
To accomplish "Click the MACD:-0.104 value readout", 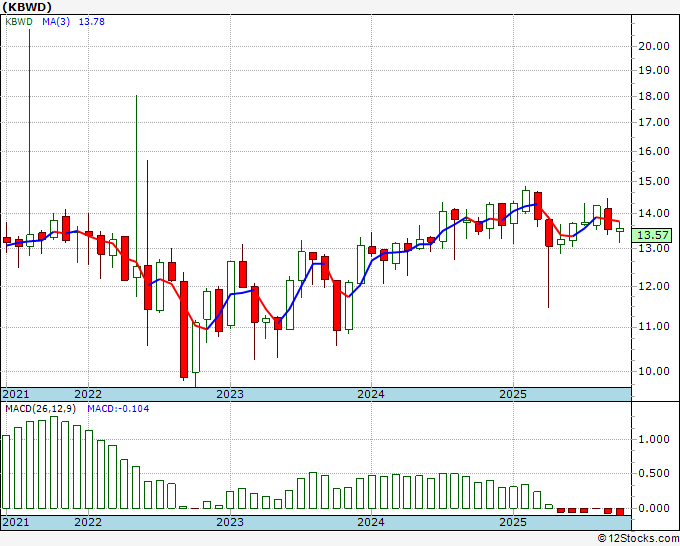I will tap(118, 409).
